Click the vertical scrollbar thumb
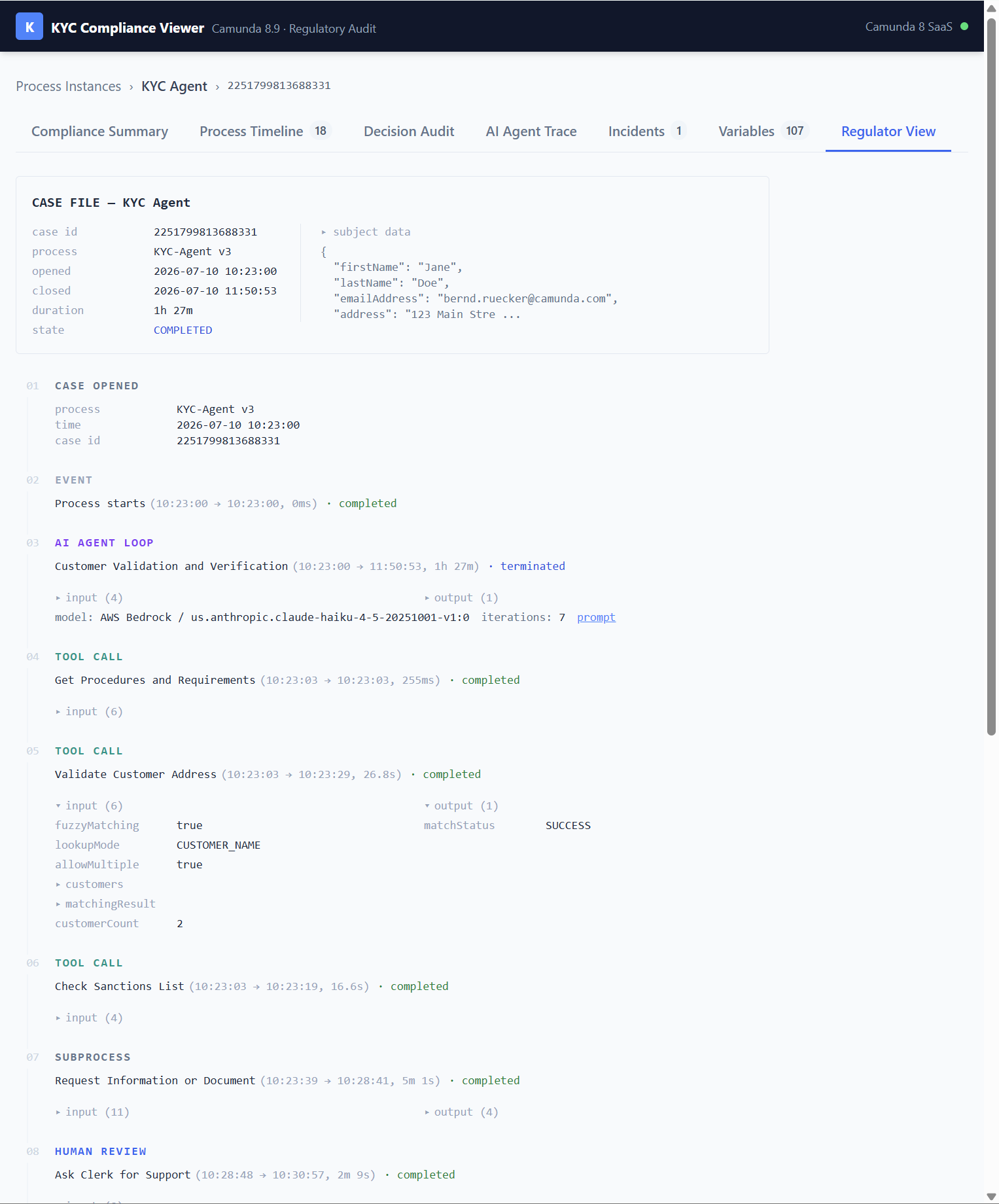 click(x=991, y=376)
